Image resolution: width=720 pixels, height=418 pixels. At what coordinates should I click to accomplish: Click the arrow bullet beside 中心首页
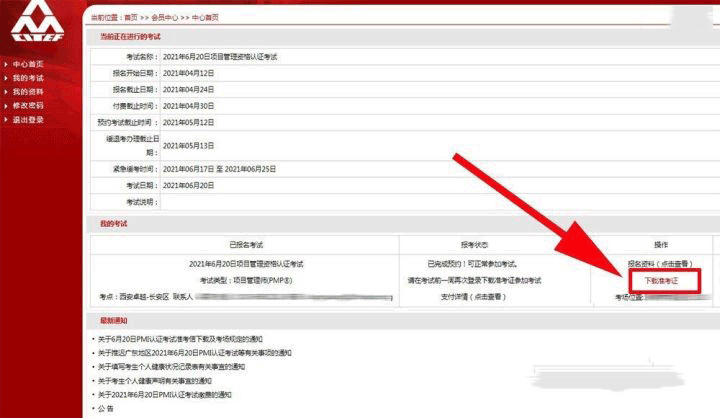(x=6, y=64)
